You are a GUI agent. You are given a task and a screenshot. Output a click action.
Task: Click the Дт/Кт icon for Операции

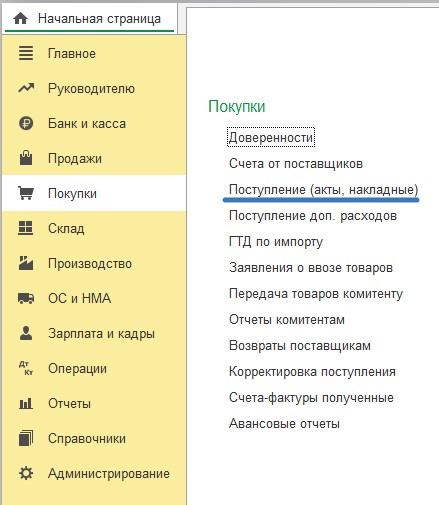[x=26, y=368]
